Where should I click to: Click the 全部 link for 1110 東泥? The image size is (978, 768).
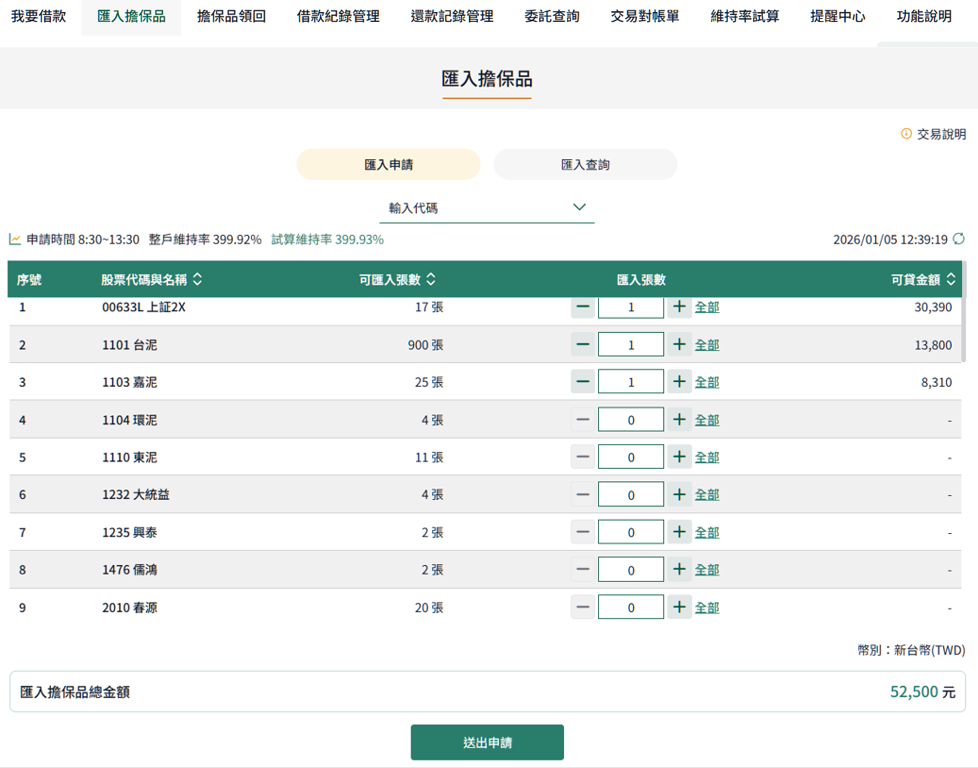(x=707, y=457)
